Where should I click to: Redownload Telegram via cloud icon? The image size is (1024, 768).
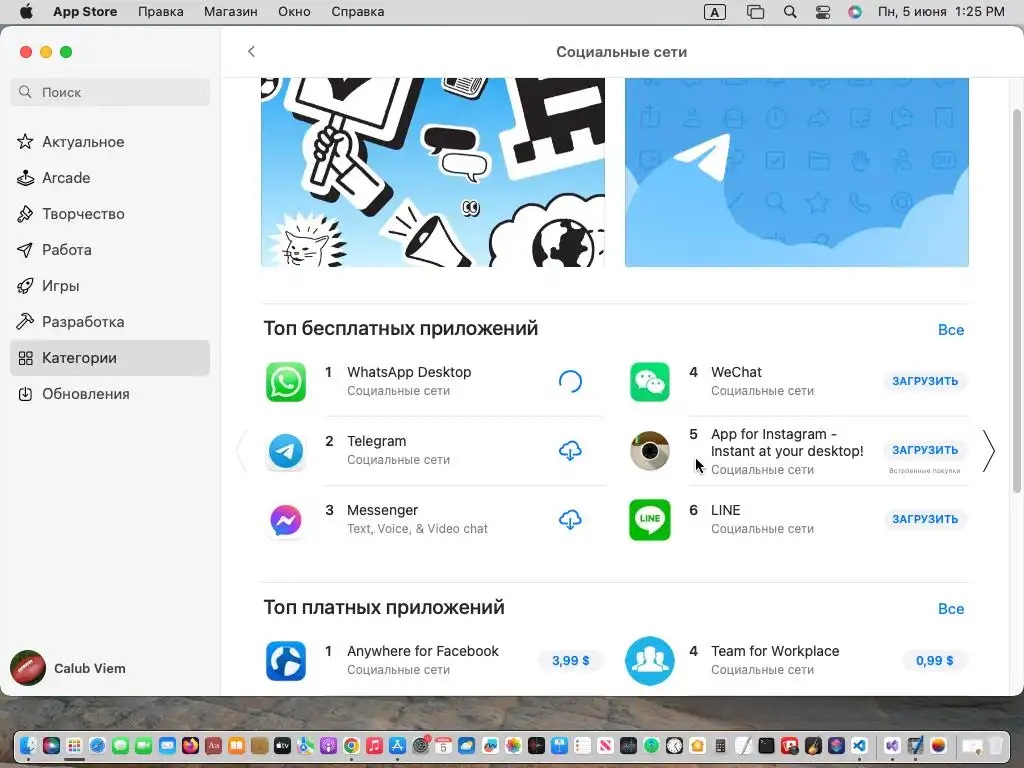tap(570, 451)
